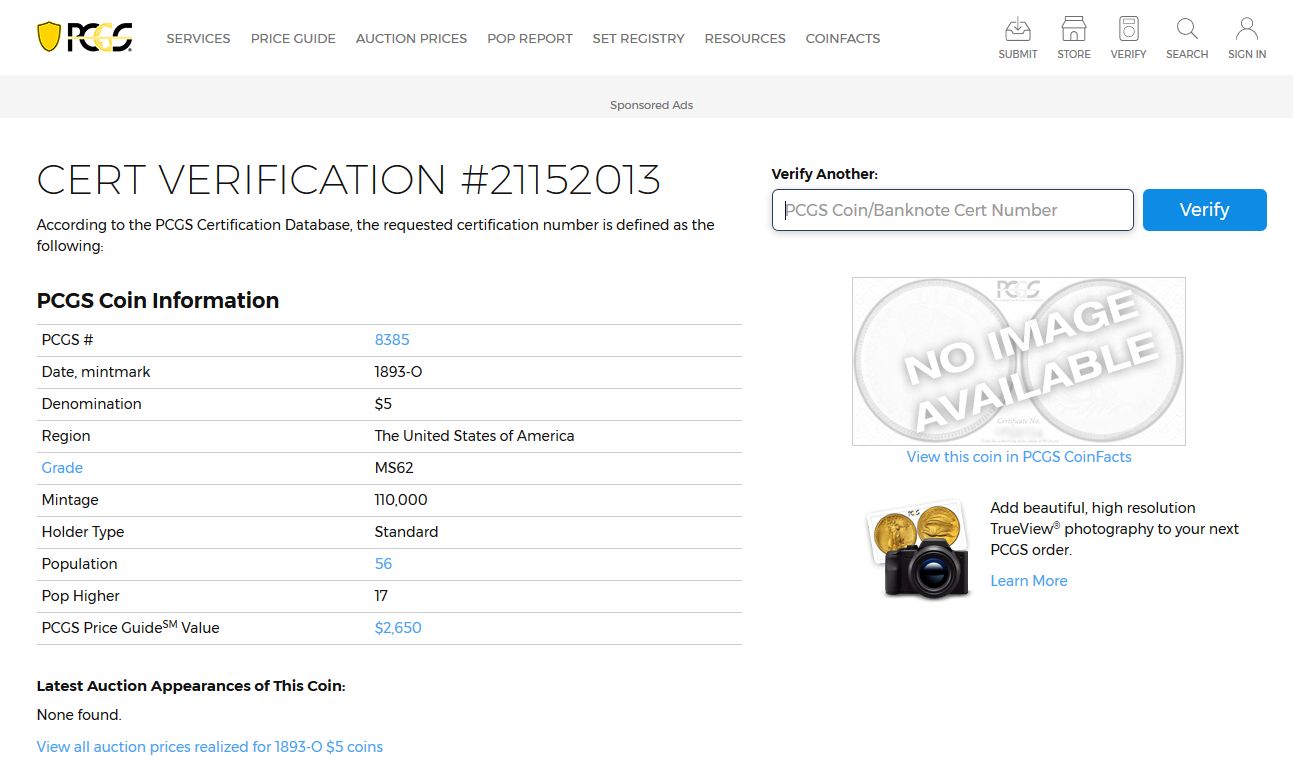
Task: Open the Set Registry menu
Action: [638, 38]
